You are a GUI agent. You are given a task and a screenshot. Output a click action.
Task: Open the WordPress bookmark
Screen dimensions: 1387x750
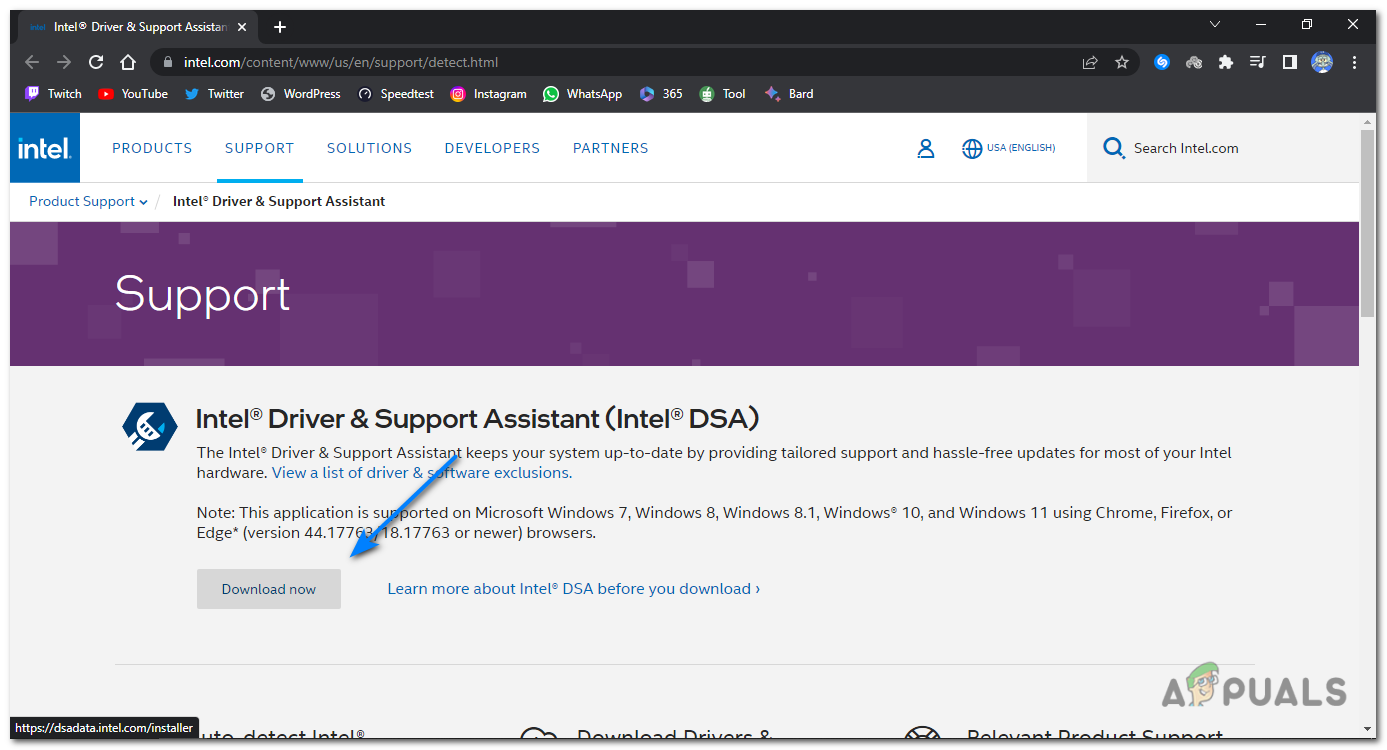pyautogui.click(x=301, y=94)
